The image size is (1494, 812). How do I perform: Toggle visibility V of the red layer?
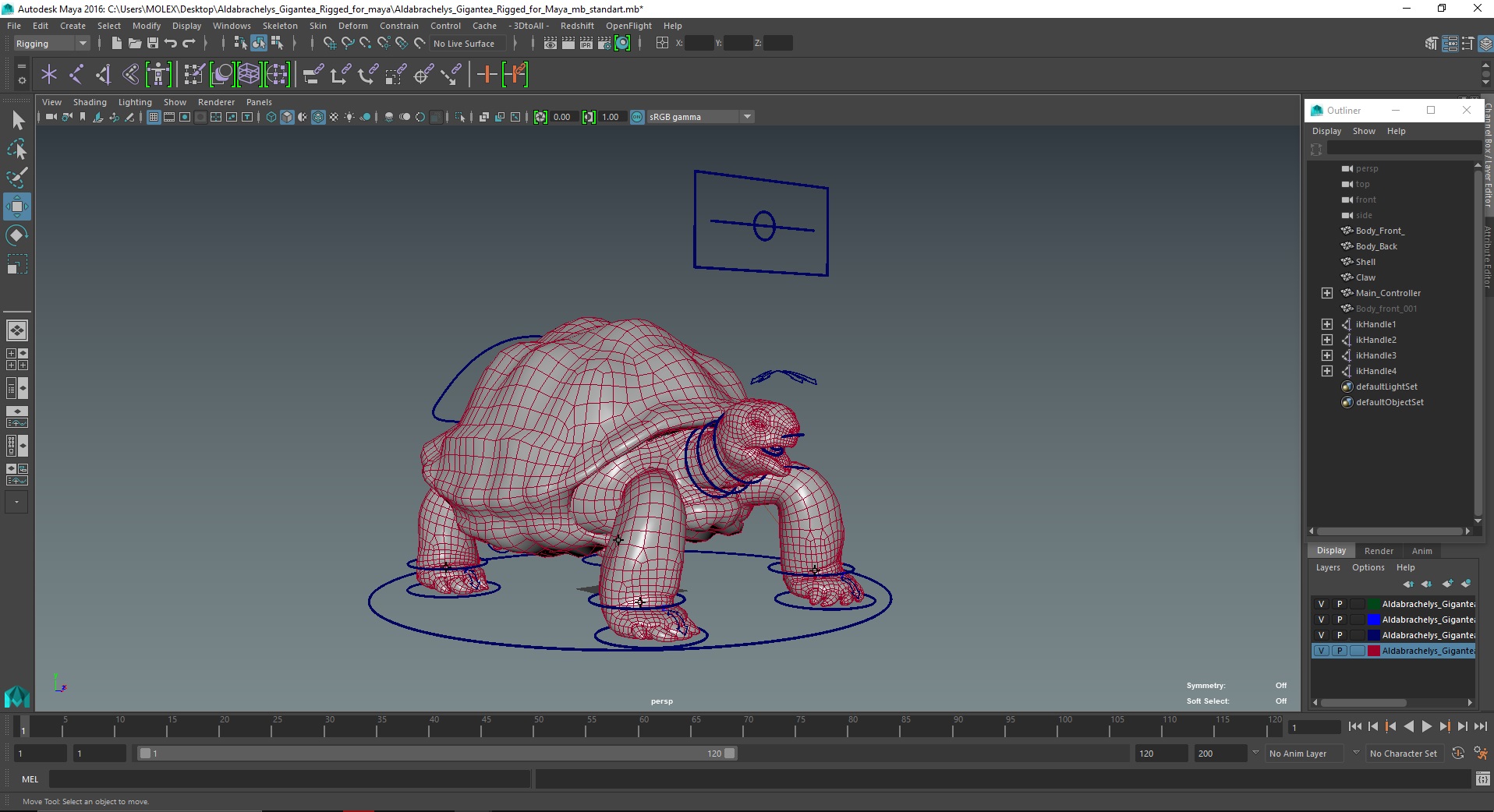[1321, 651]
